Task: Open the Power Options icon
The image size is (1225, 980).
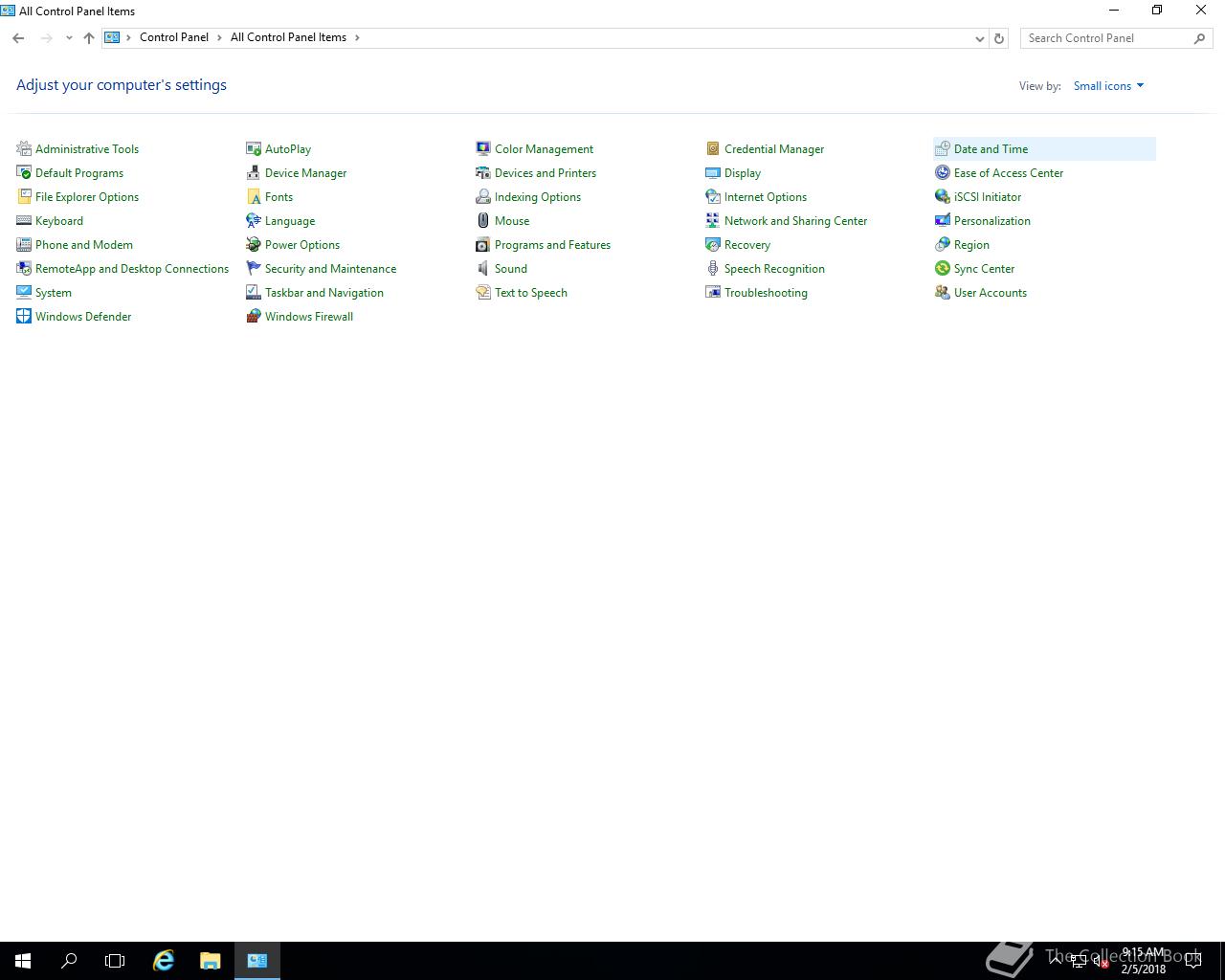Action: [x=254, y=244]
